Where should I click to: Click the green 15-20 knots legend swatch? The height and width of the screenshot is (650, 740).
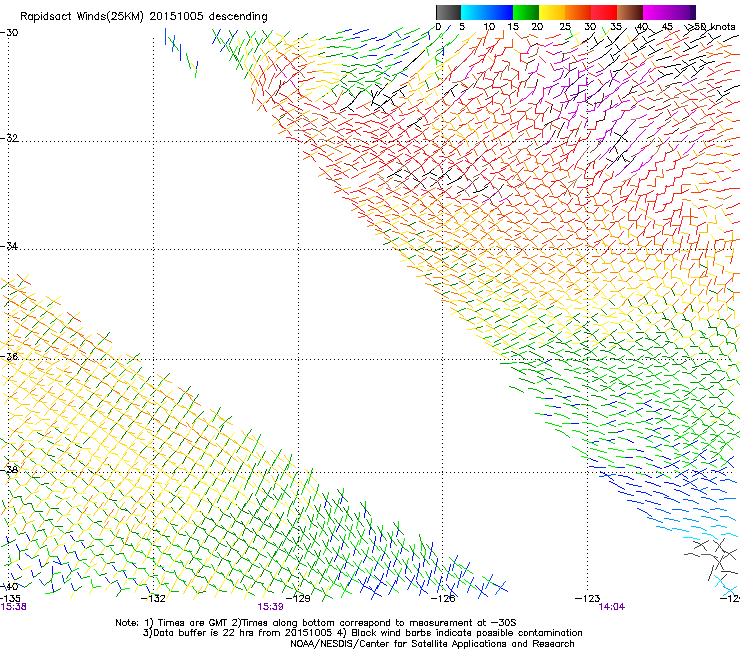(526, 12)
